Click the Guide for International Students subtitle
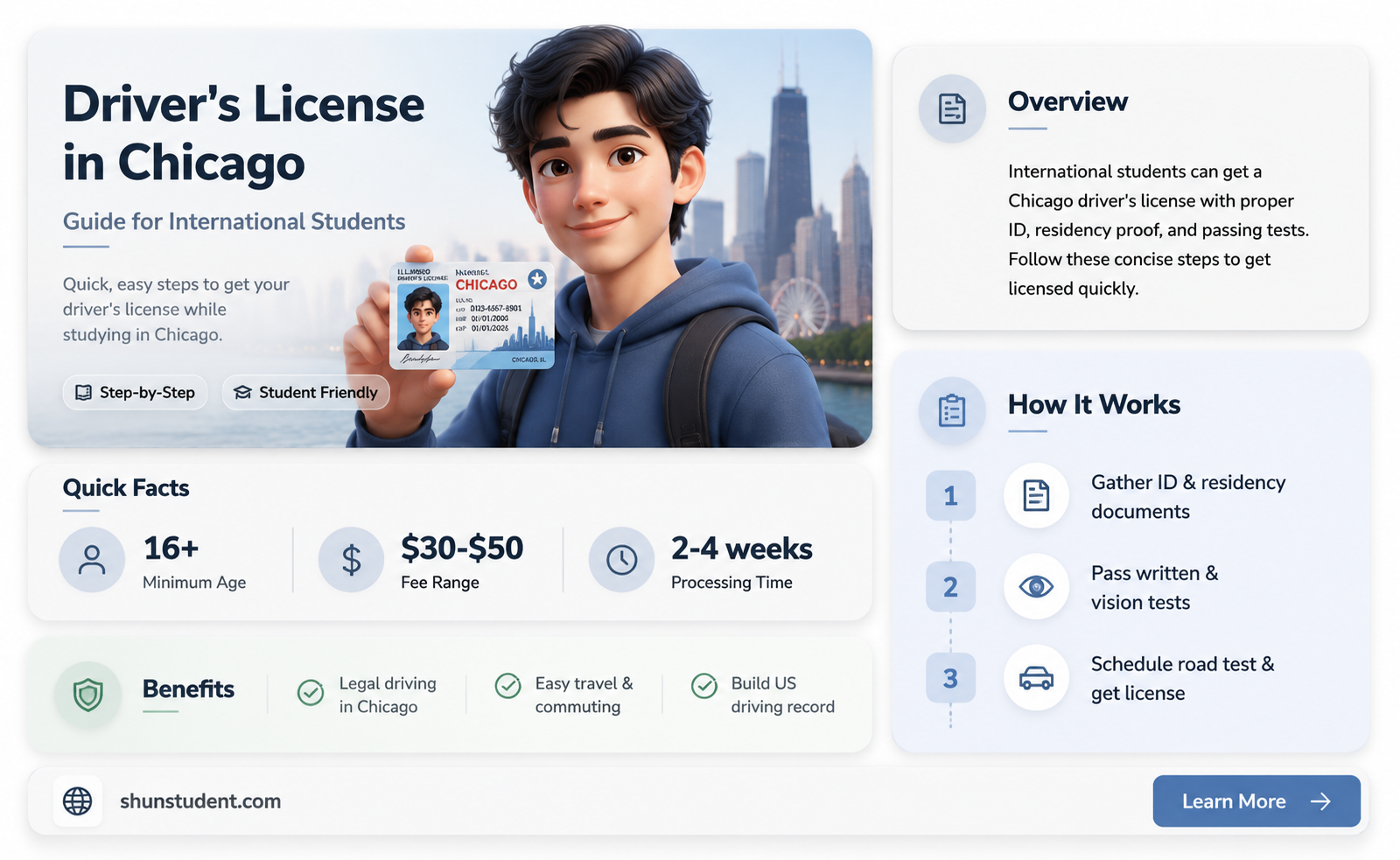 coord(234,221)
